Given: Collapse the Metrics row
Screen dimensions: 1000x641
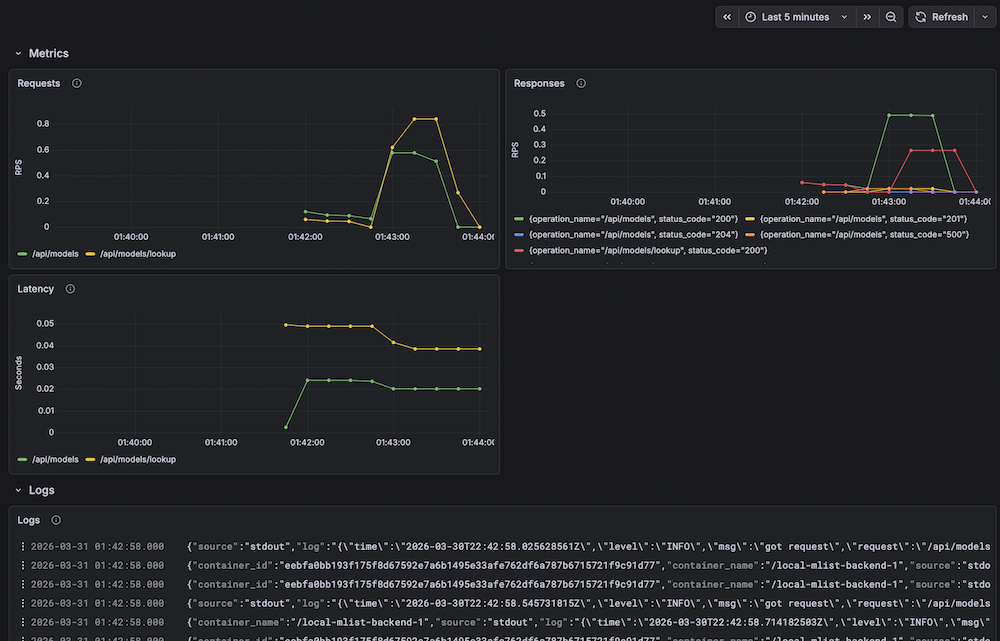Looking at the screenshot, I should click(18, 54).
